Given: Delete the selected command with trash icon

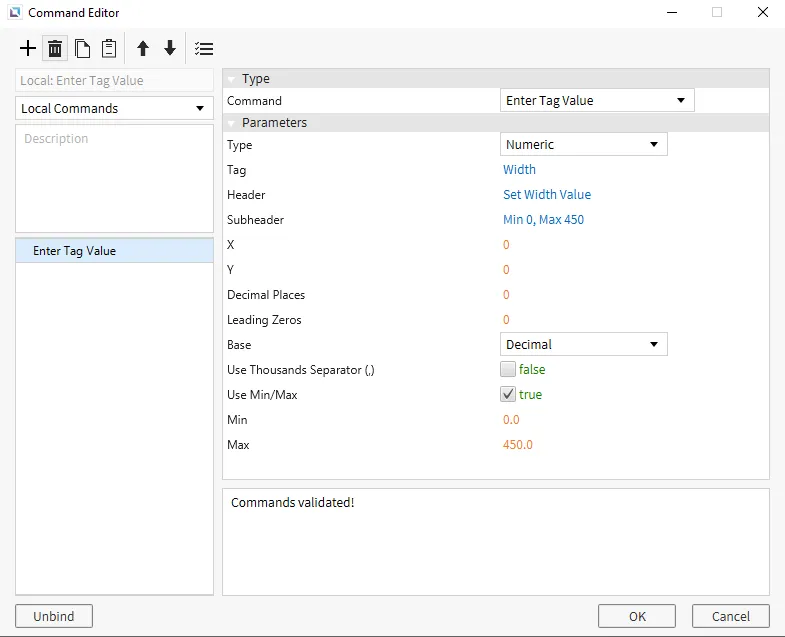Looking at the screenshot, I should point(55,49).
